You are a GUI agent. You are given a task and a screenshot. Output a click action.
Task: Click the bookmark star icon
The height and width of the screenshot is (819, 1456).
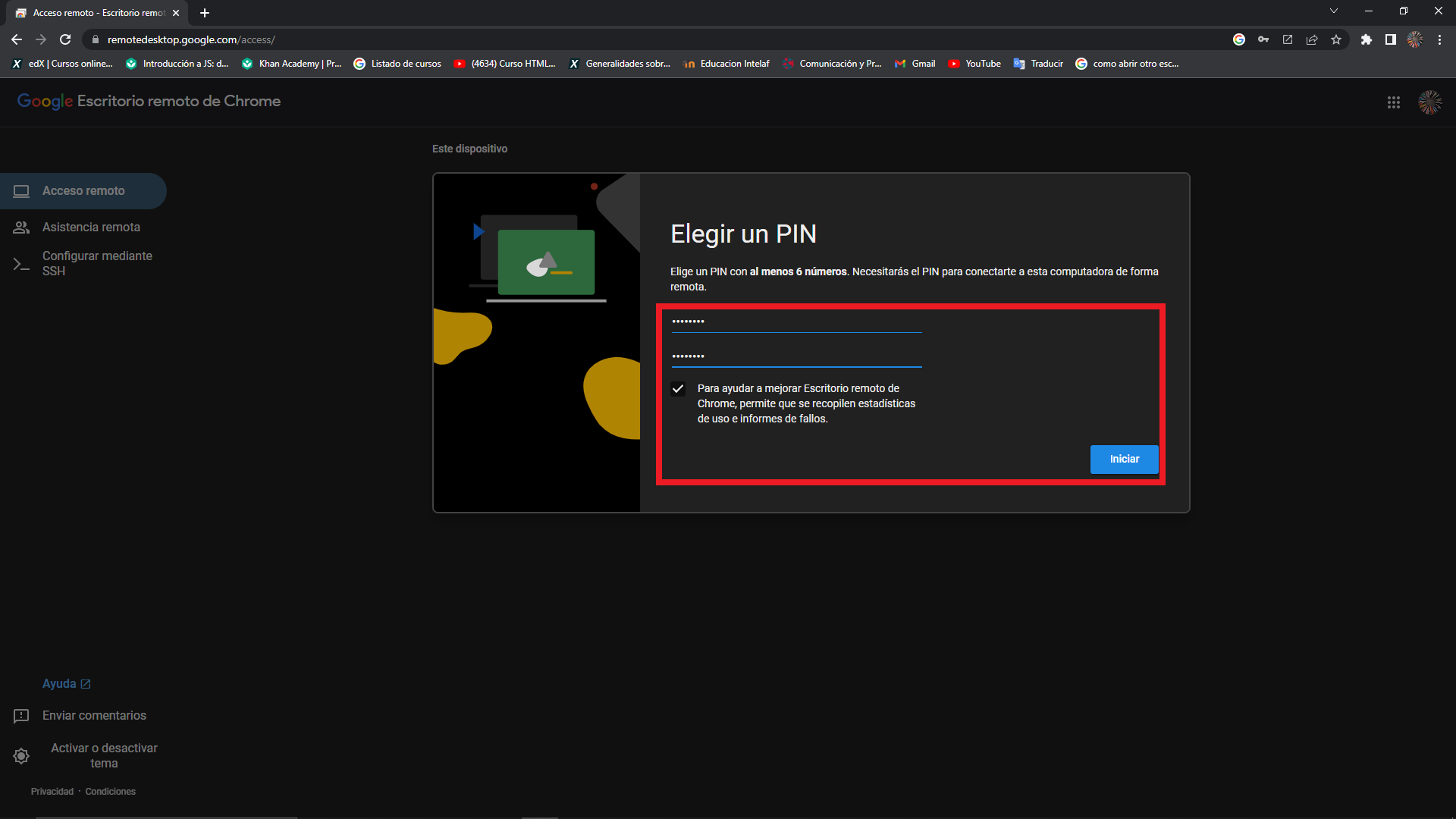(x=1336, y=39)
